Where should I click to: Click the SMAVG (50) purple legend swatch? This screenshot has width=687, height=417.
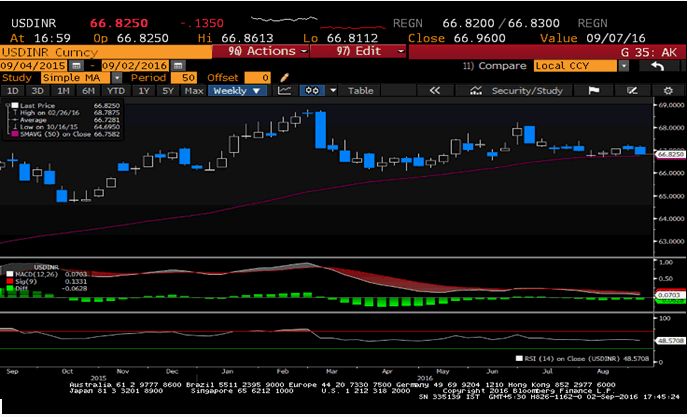[x=15, y=134]
